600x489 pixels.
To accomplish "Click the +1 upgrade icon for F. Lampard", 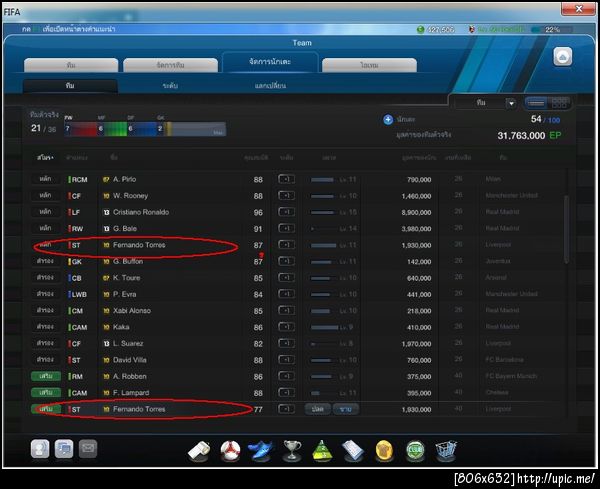I will click(x=286, y=393).
